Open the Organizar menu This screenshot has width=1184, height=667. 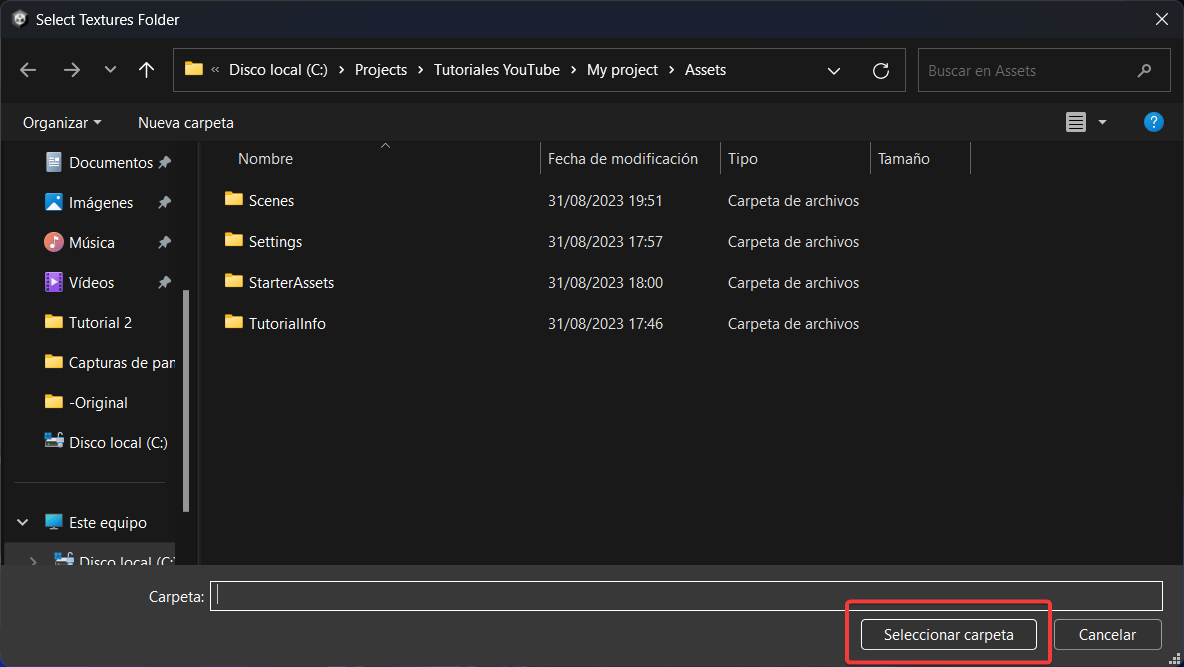62,122
